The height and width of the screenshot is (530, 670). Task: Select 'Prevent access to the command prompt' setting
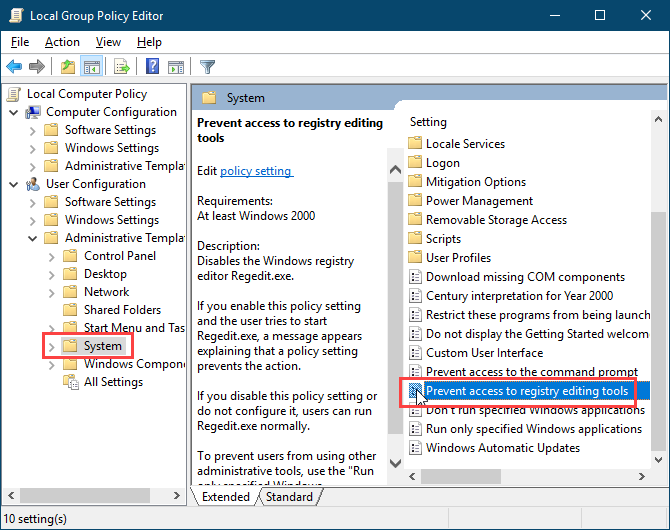[531, 372]
